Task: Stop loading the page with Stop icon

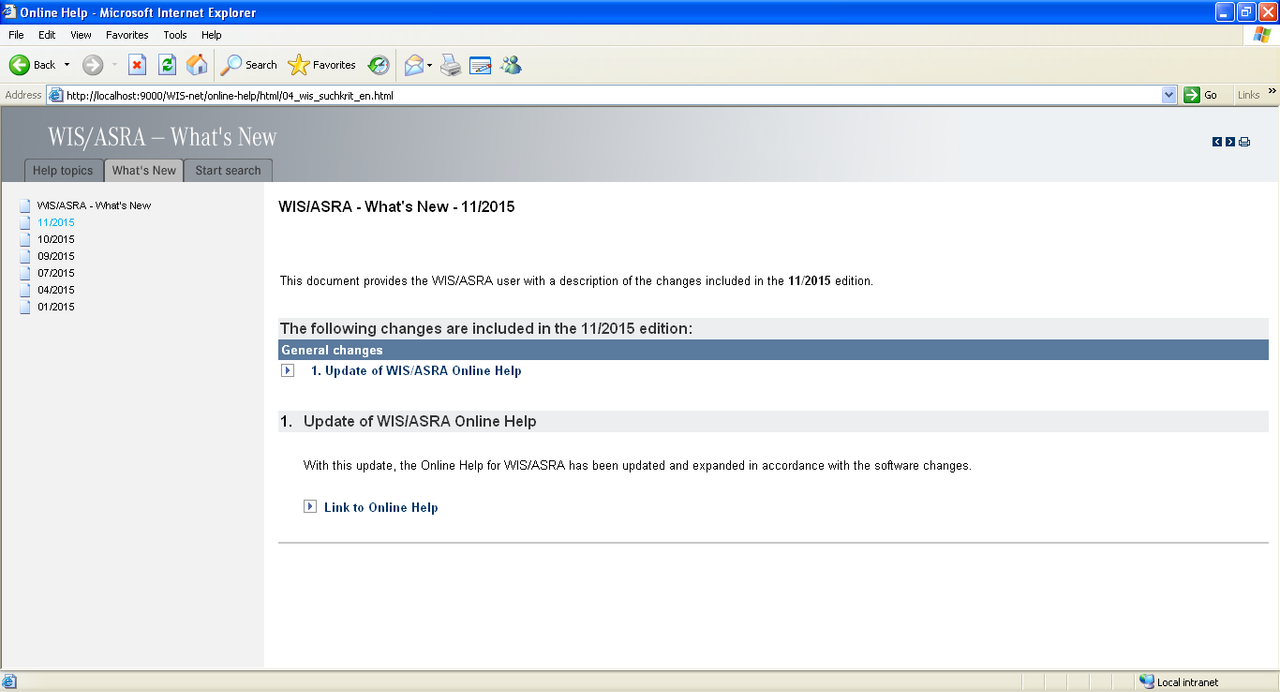Action: click(138, 65)
